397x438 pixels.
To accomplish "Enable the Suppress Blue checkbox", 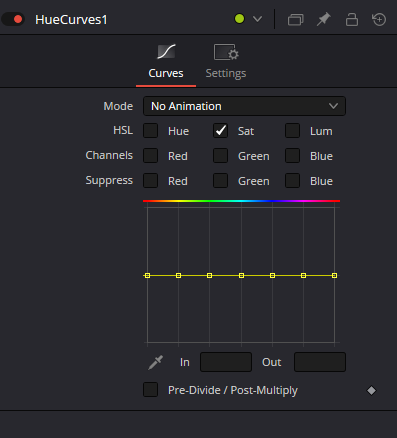I will point(292,181).
